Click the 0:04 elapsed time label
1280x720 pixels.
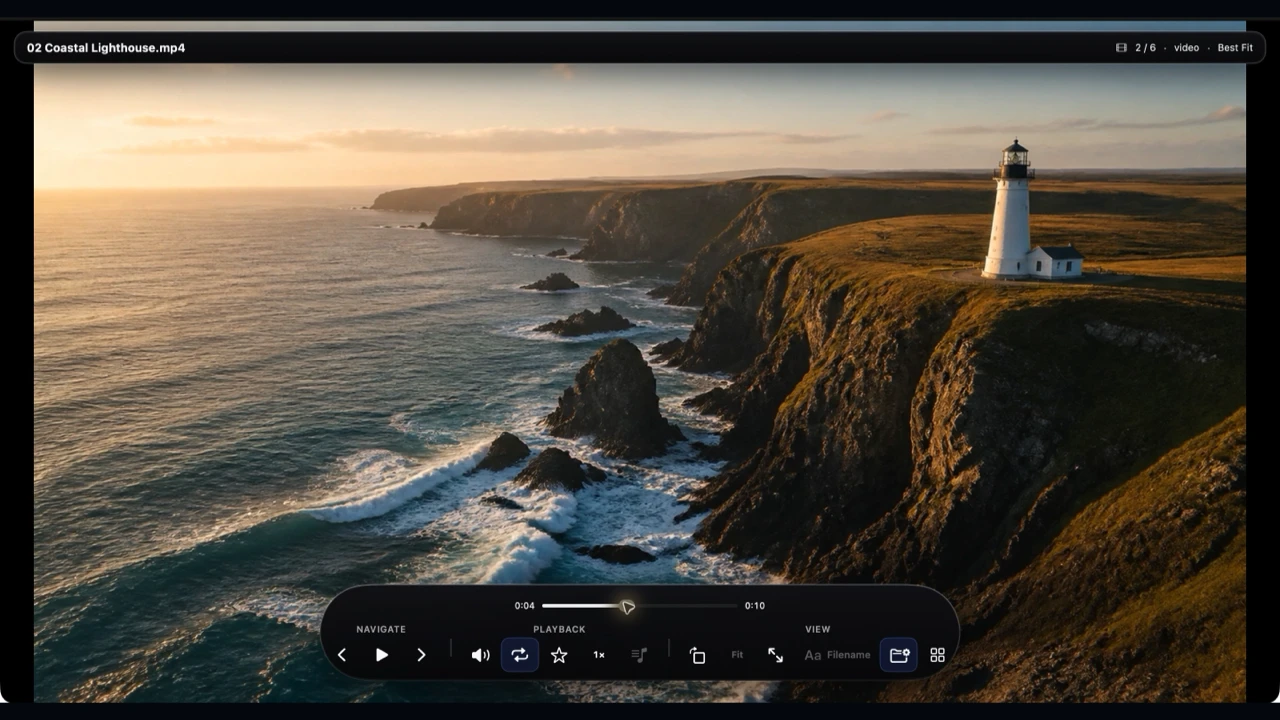pos(524,606)
